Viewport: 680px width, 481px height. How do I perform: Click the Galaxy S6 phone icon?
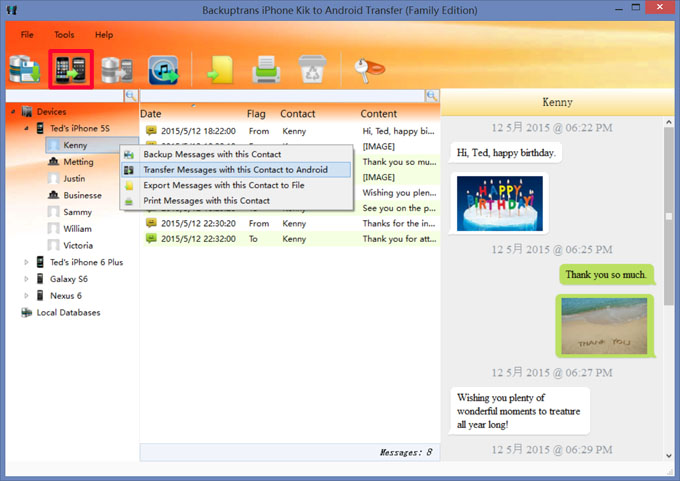tap(40, 278)
